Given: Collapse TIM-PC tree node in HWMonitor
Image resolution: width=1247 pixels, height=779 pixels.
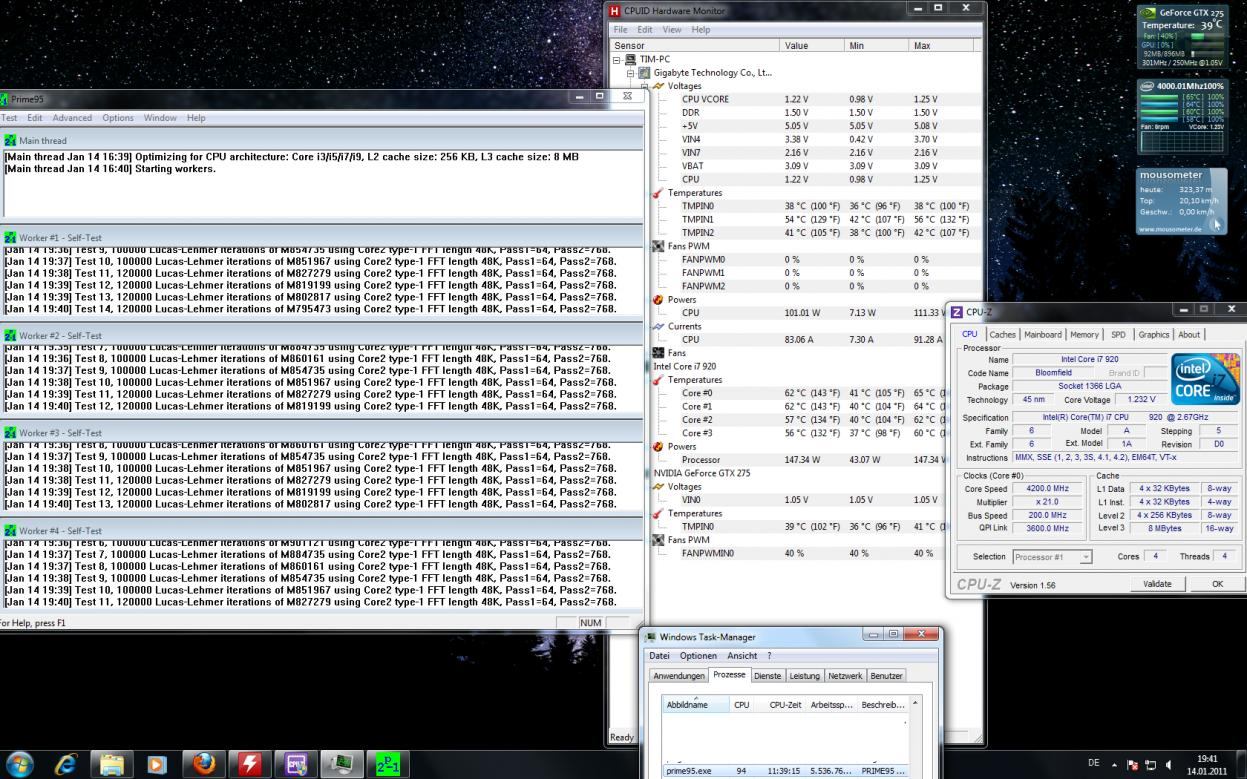Looking at the screenshot, I should click(618, 59).
